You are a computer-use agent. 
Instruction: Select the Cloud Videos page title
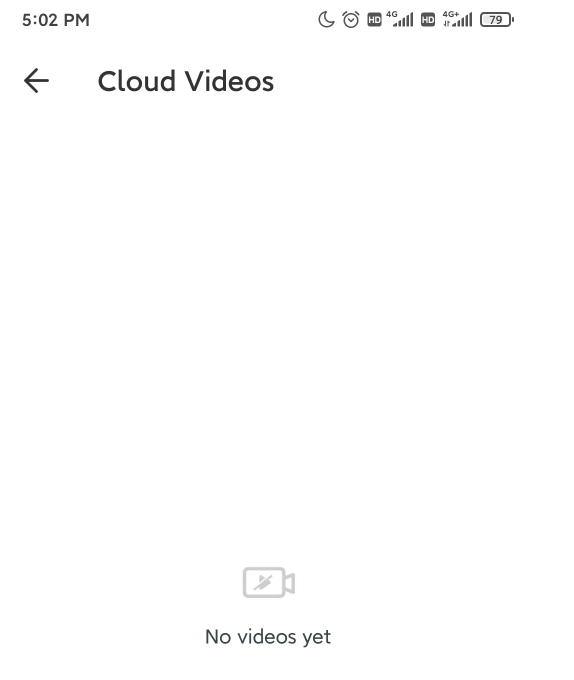(x=186, y=81)
